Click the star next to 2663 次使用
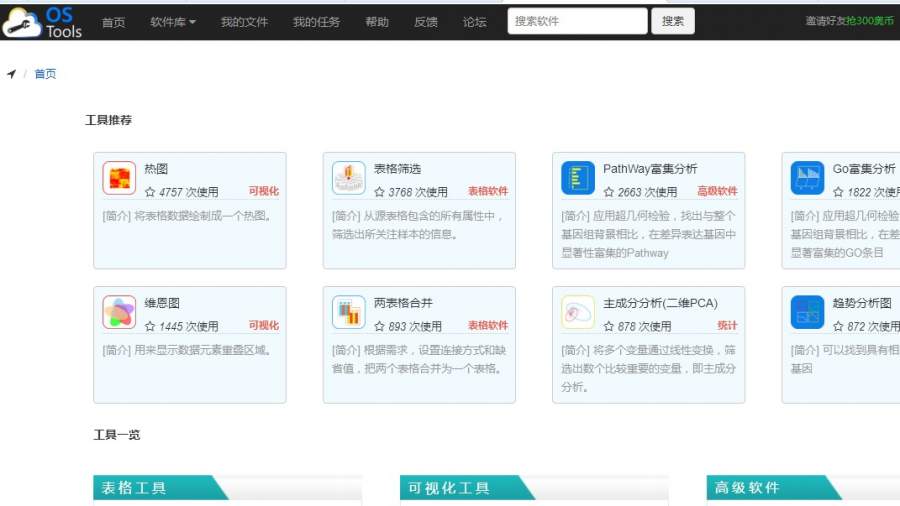This screenshot has height=506, width=900. [x=609, y=192]
